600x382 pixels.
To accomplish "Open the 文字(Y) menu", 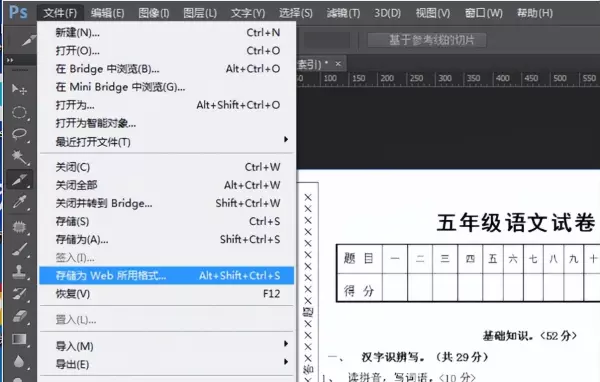I will click(248, 13).
